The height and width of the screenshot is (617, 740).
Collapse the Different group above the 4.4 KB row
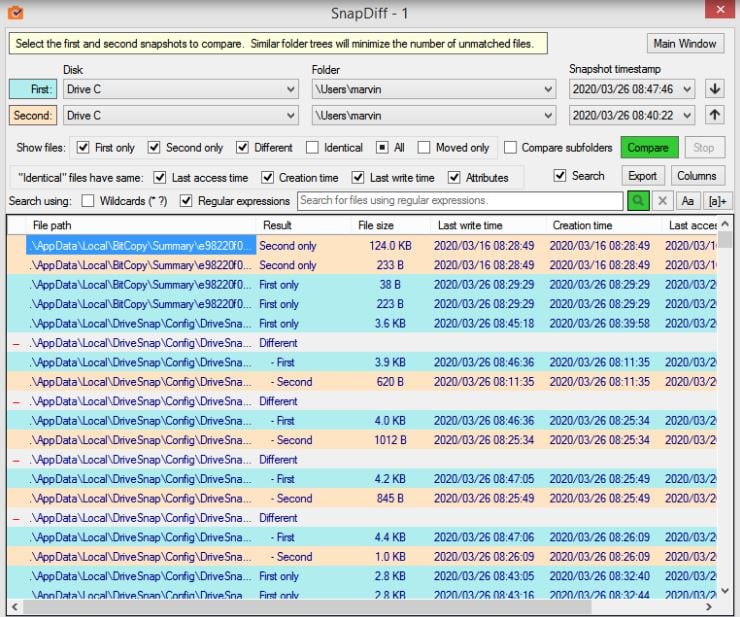point(17,519)
